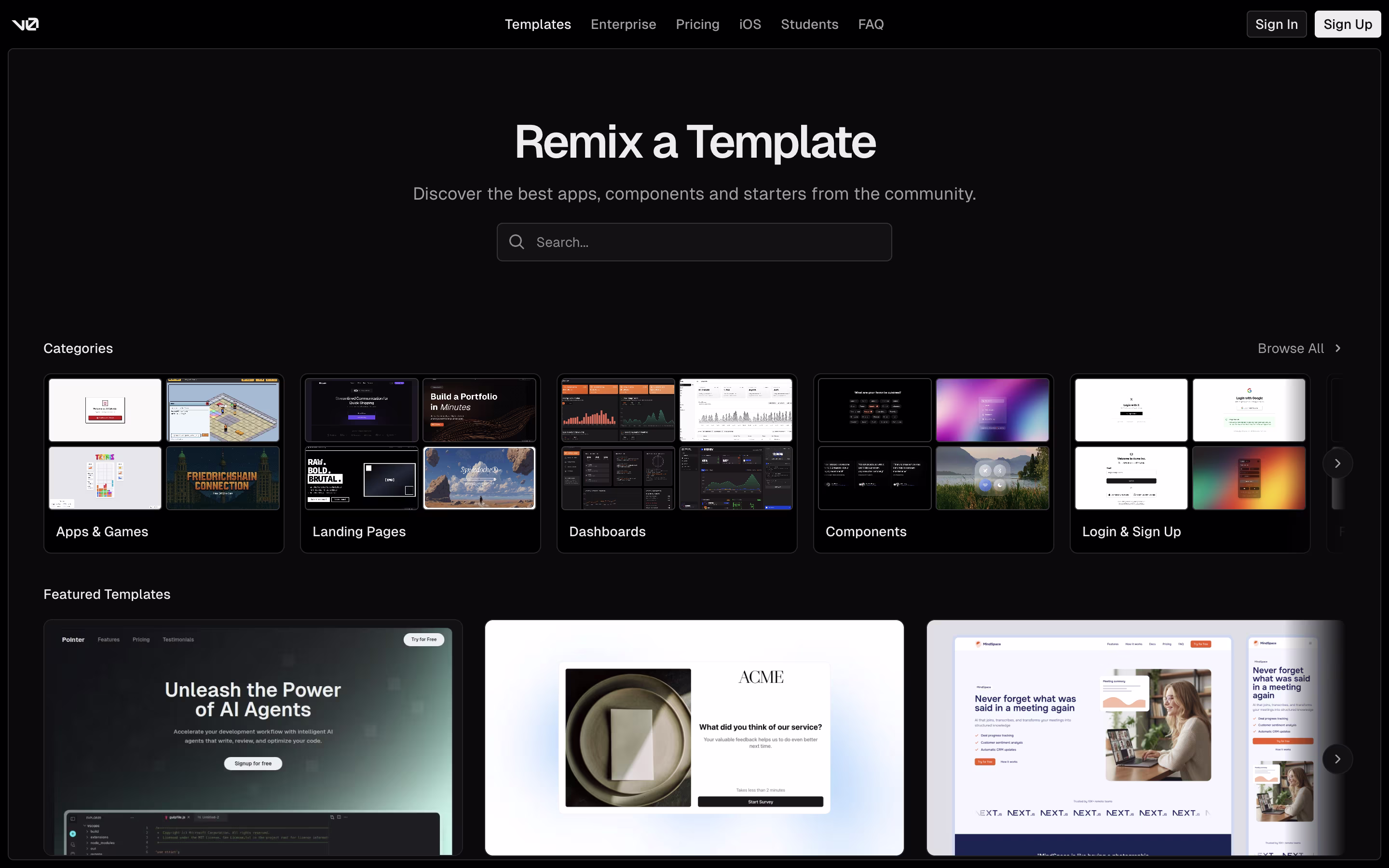Screen dimensions: 1389x868
Task: Click the Browse All chevron arrow
Action: tap(1338, 349)
